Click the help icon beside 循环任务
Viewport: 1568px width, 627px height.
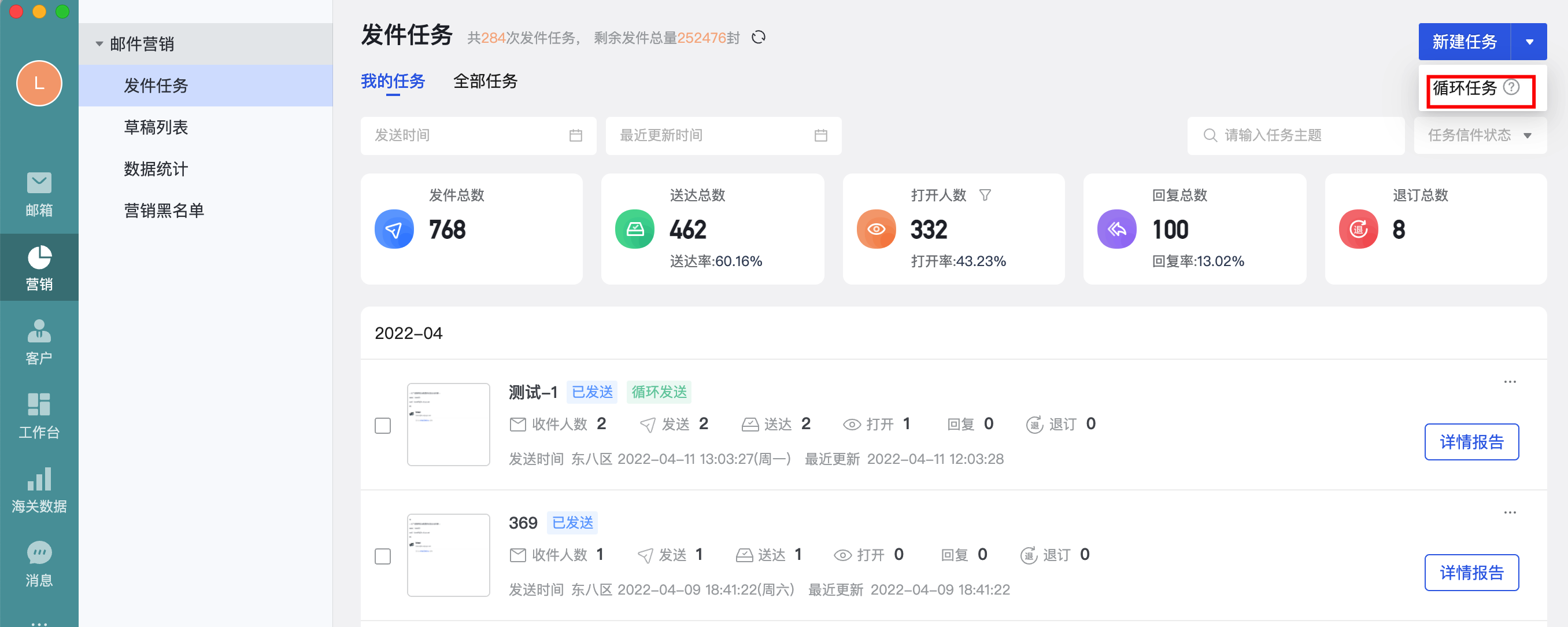pos(1511,88)
